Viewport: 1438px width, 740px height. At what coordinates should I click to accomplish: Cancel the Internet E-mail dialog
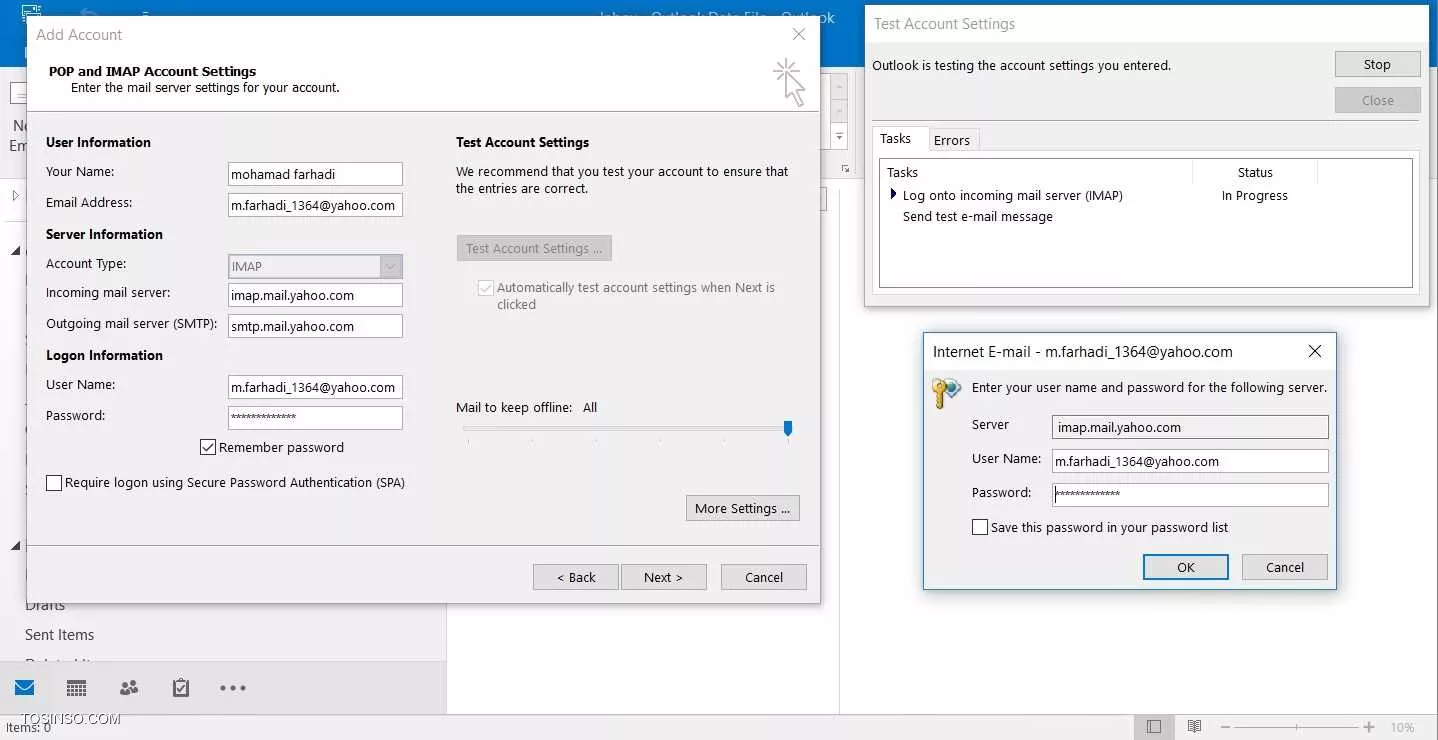[x=1285, y=567]
